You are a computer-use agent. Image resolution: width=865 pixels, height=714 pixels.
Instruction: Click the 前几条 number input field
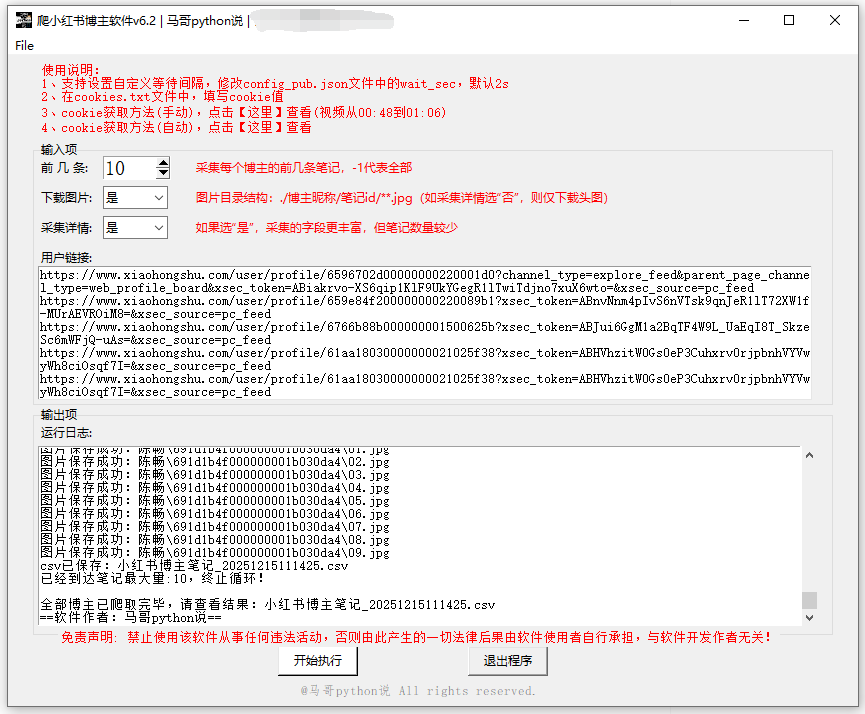127,168
